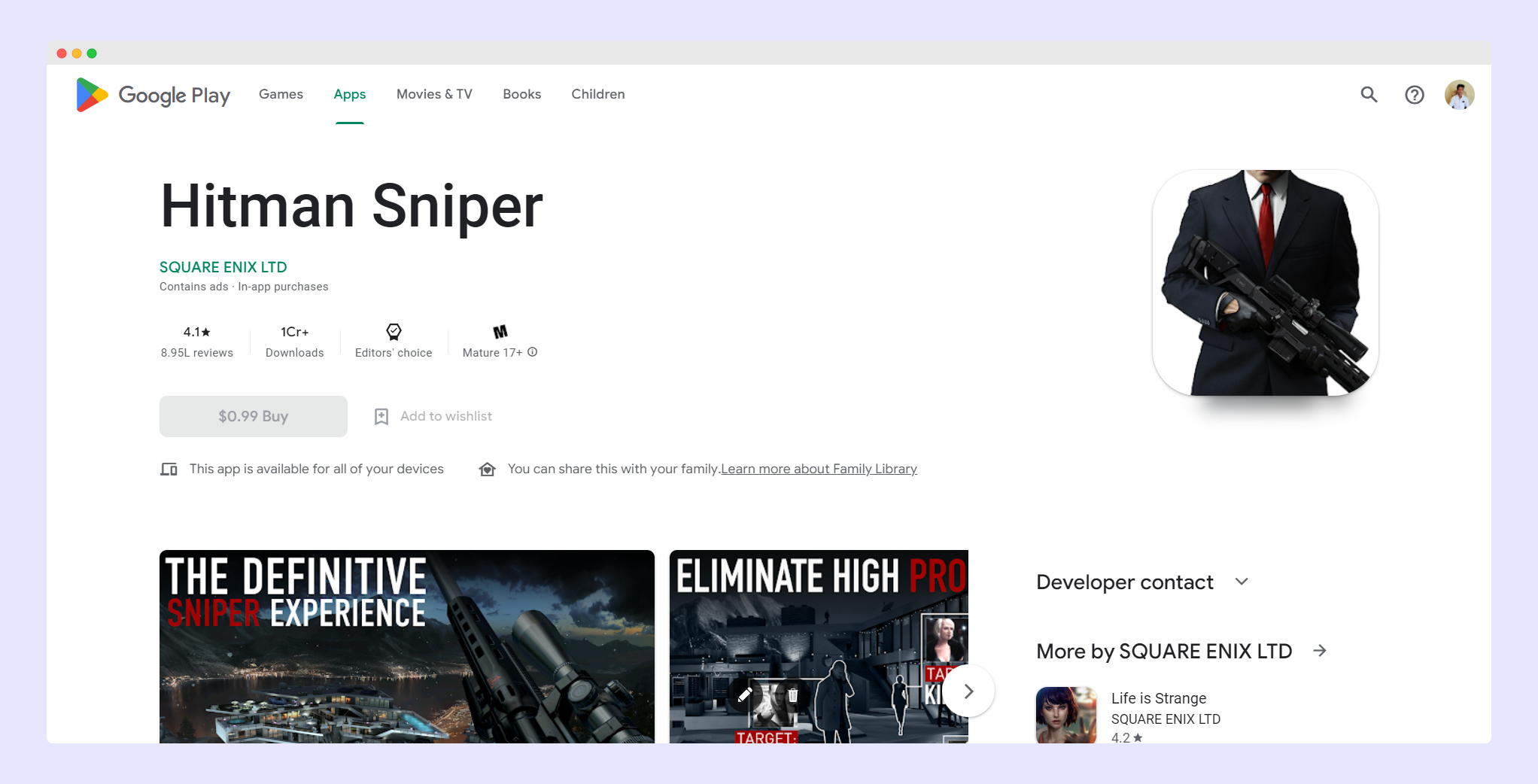Screen dimensions: 1538x784
Task: Expand the Developer contact section
Action: click(1242, 581)
